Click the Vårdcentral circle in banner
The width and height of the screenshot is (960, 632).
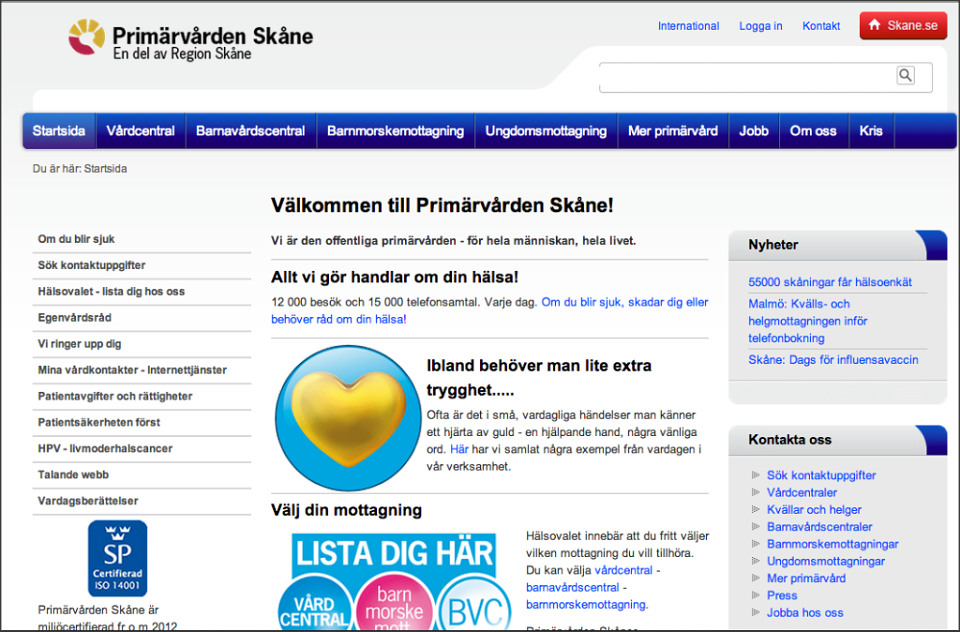[315, 604]
